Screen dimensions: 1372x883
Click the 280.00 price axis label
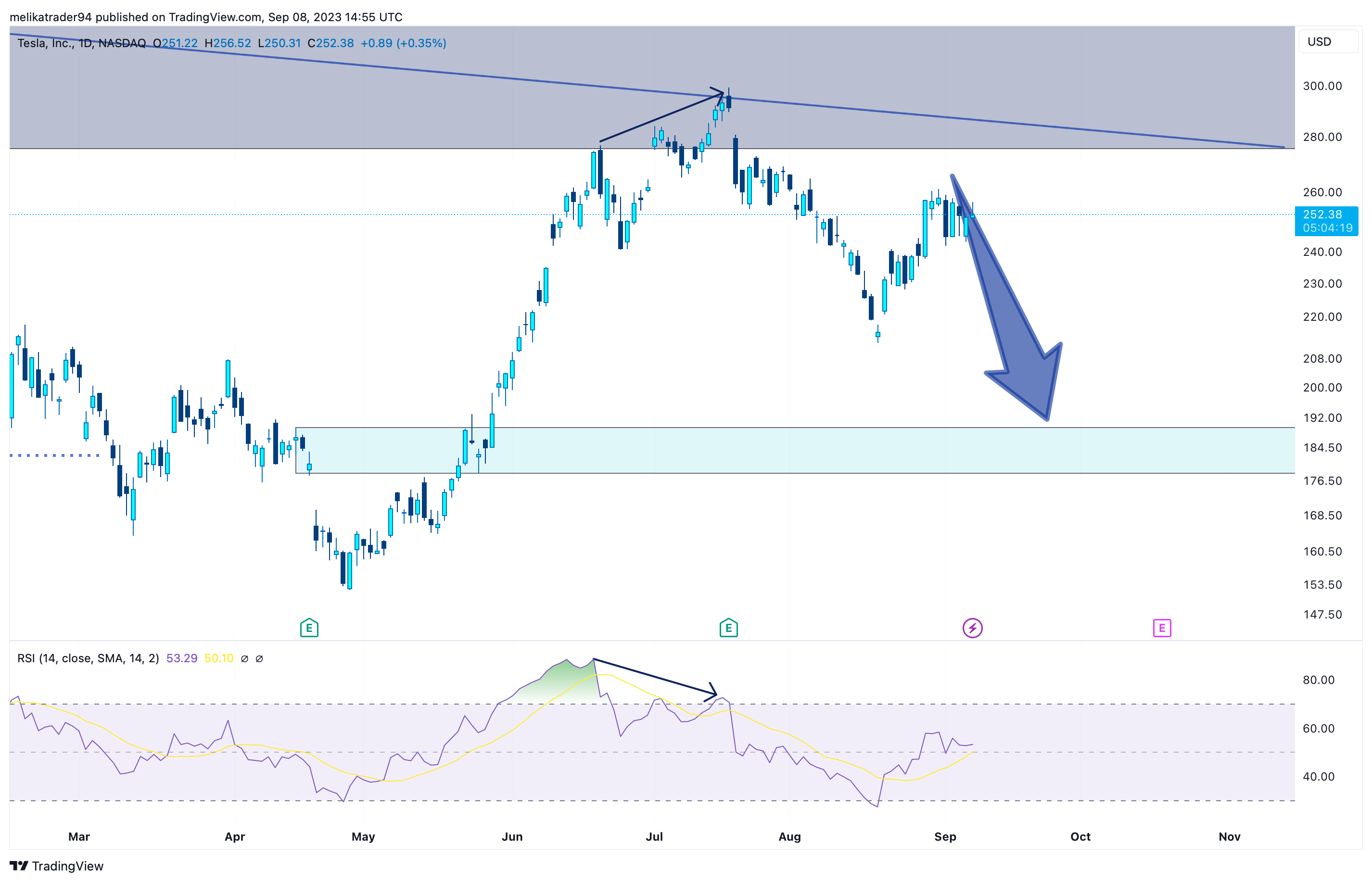[x=1322, y=137]
